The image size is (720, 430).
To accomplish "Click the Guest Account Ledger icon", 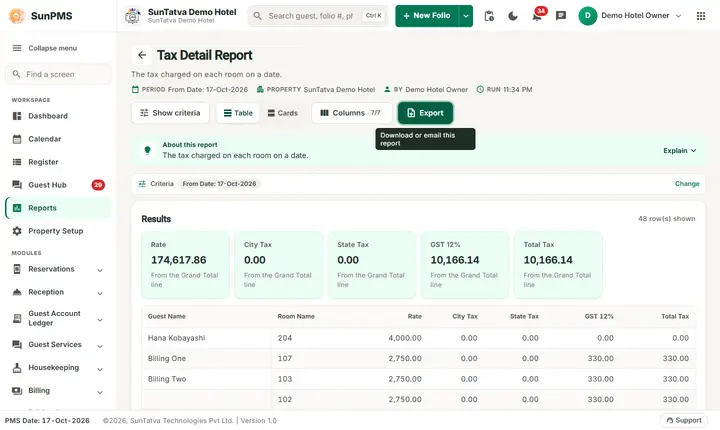I will tap(17, 318).
